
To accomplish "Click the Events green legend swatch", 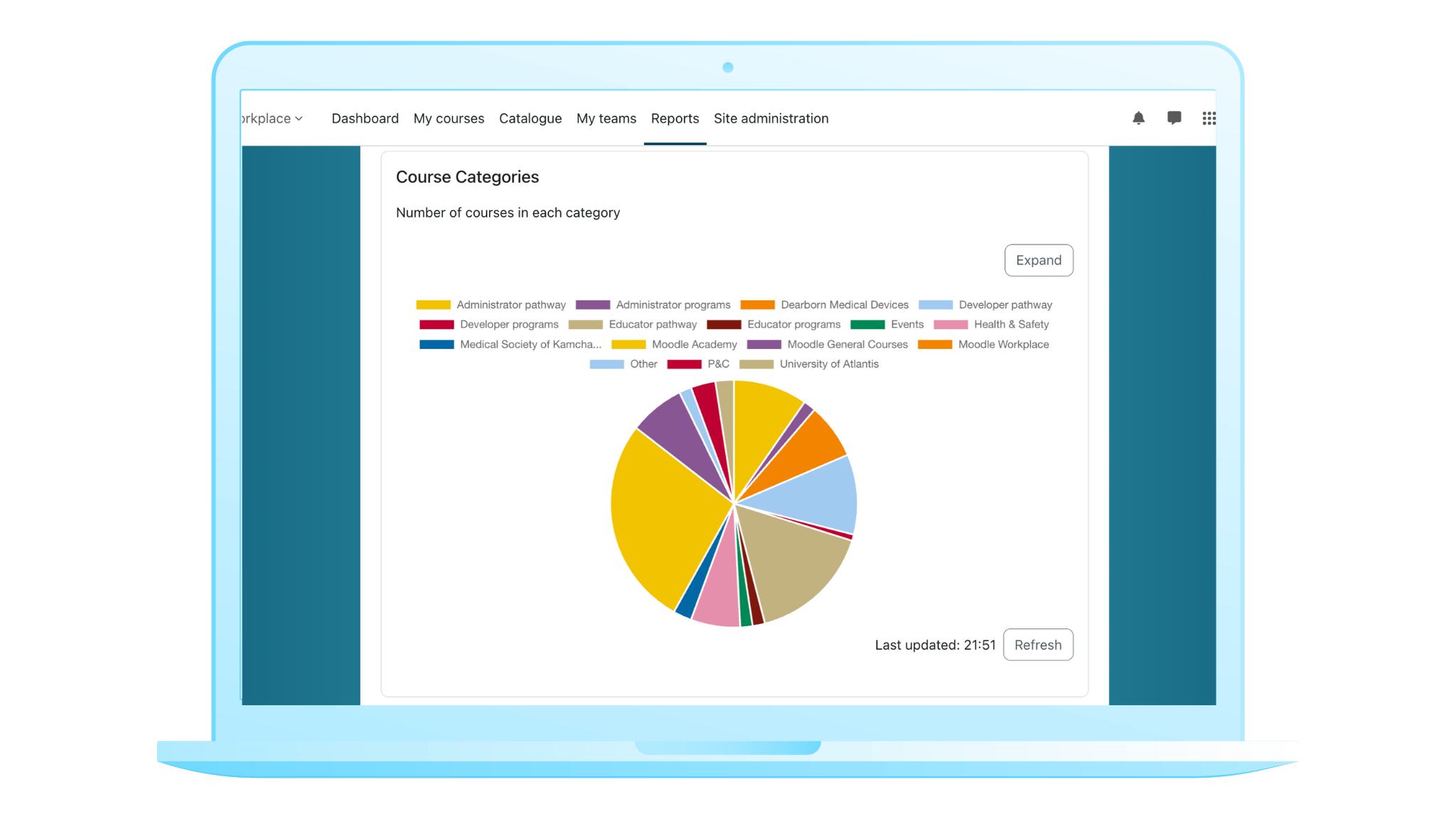I will (x=867, y=325).
